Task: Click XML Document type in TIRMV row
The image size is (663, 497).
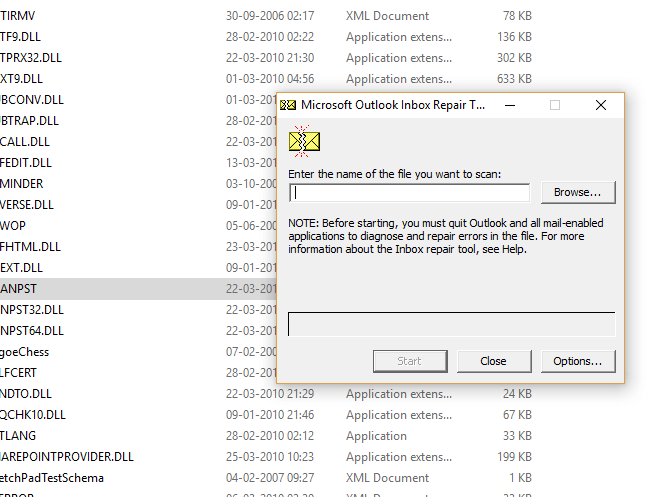Action: point(387,16)
